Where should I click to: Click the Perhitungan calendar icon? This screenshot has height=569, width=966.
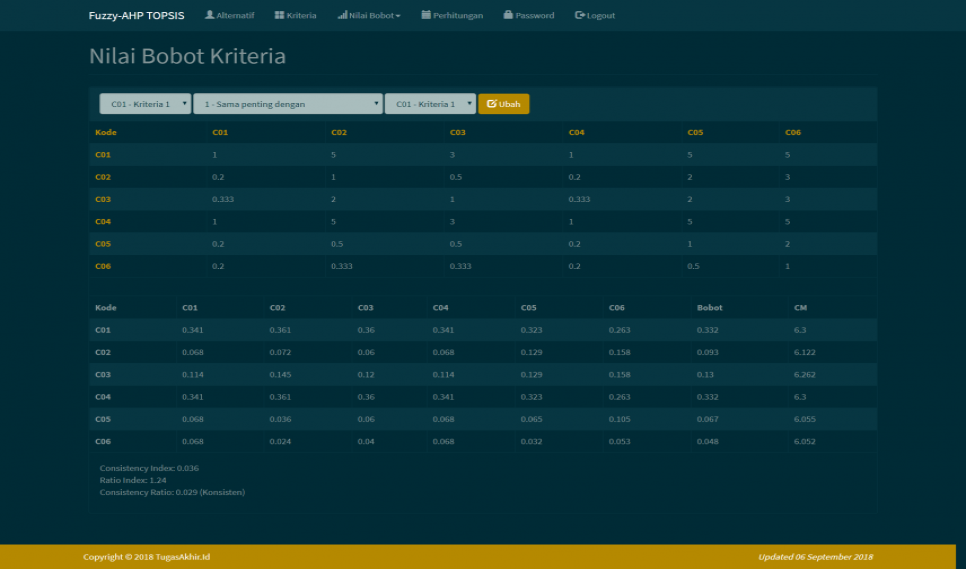[x=426, y=15]
